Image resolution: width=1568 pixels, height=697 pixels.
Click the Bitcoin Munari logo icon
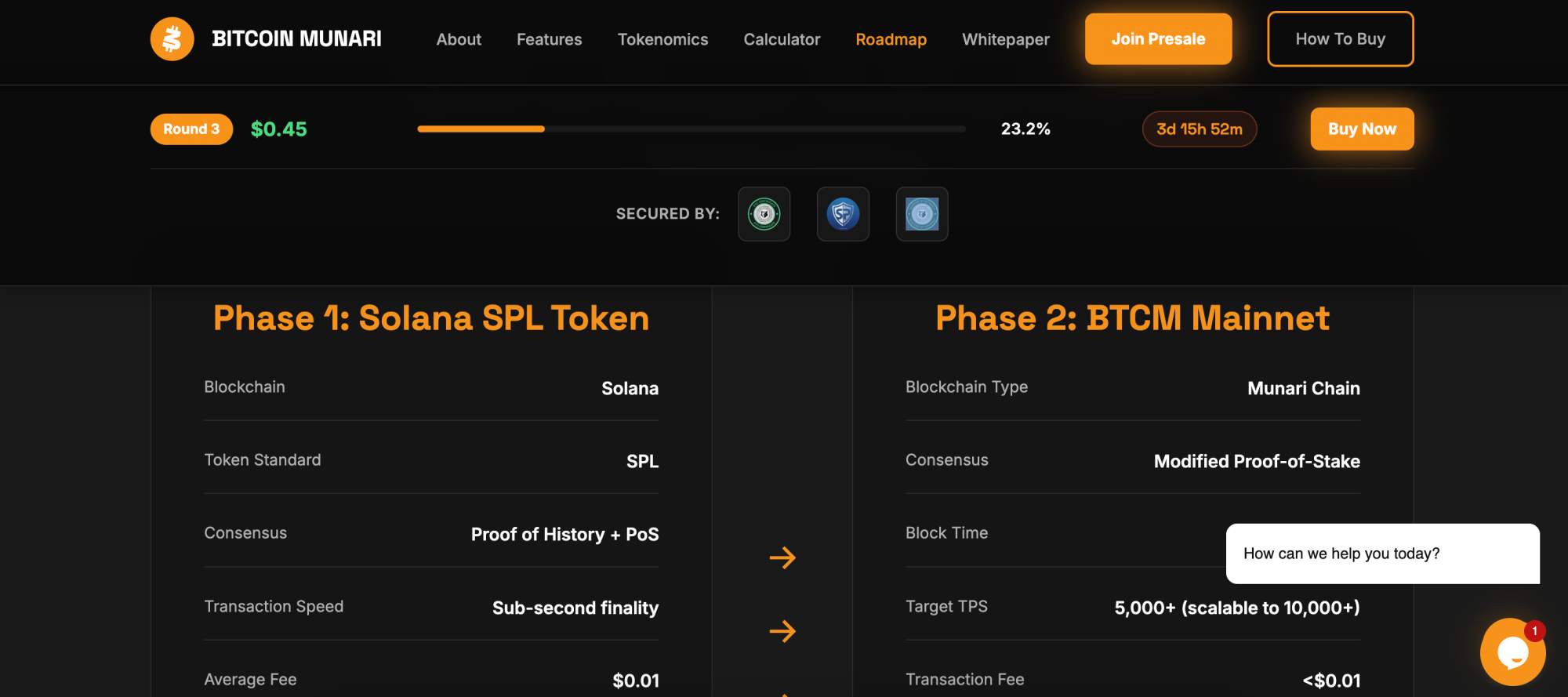(x=172, y=39)
